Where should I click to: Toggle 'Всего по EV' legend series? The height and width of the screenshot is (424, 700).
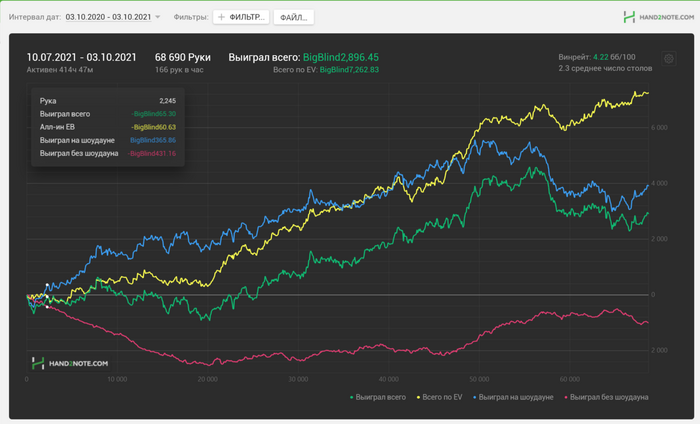[439, 397]
